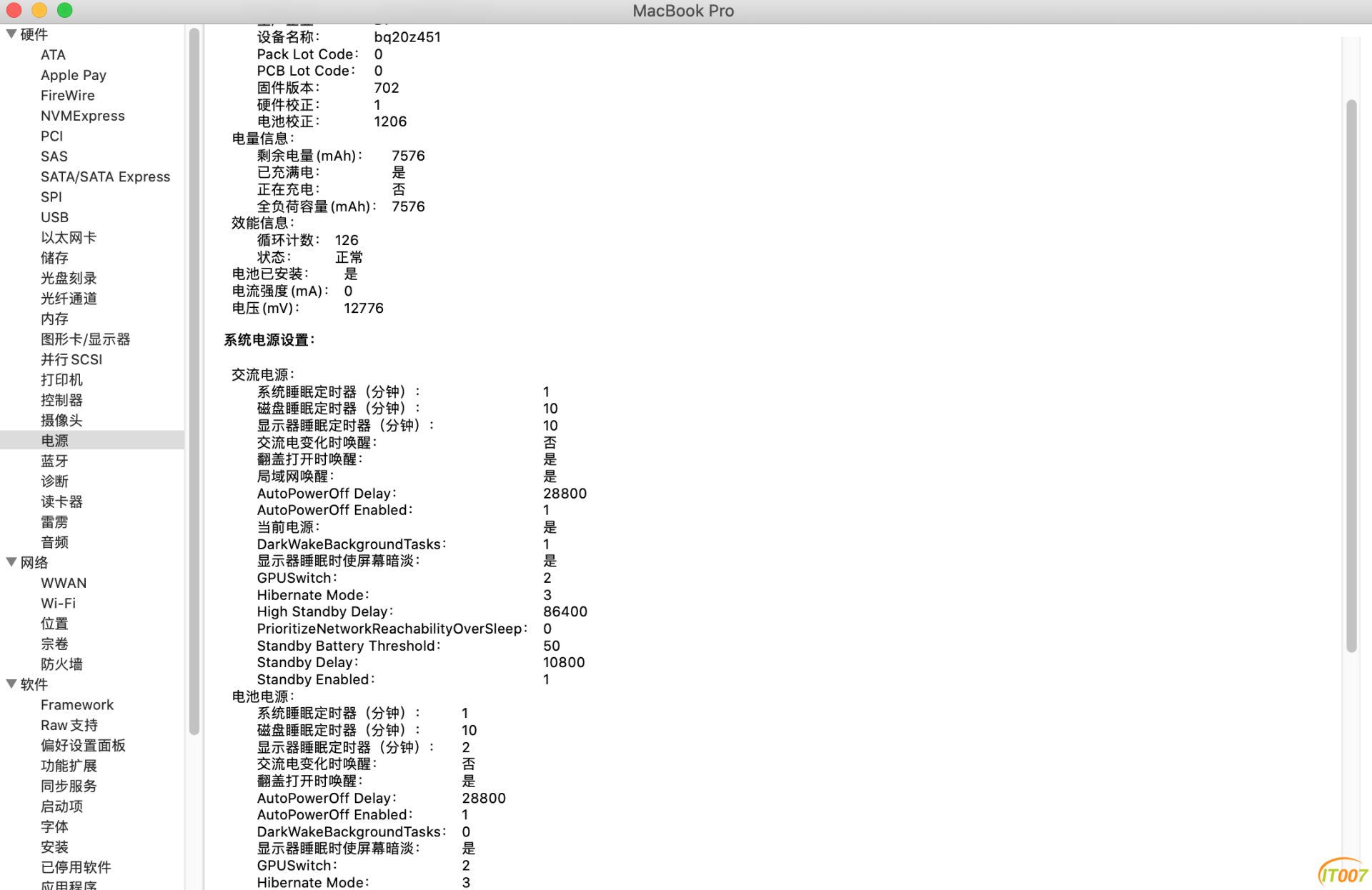Select 读卡器 card reader entry
Screen dimensions: 1372x890
coord(61,501)
